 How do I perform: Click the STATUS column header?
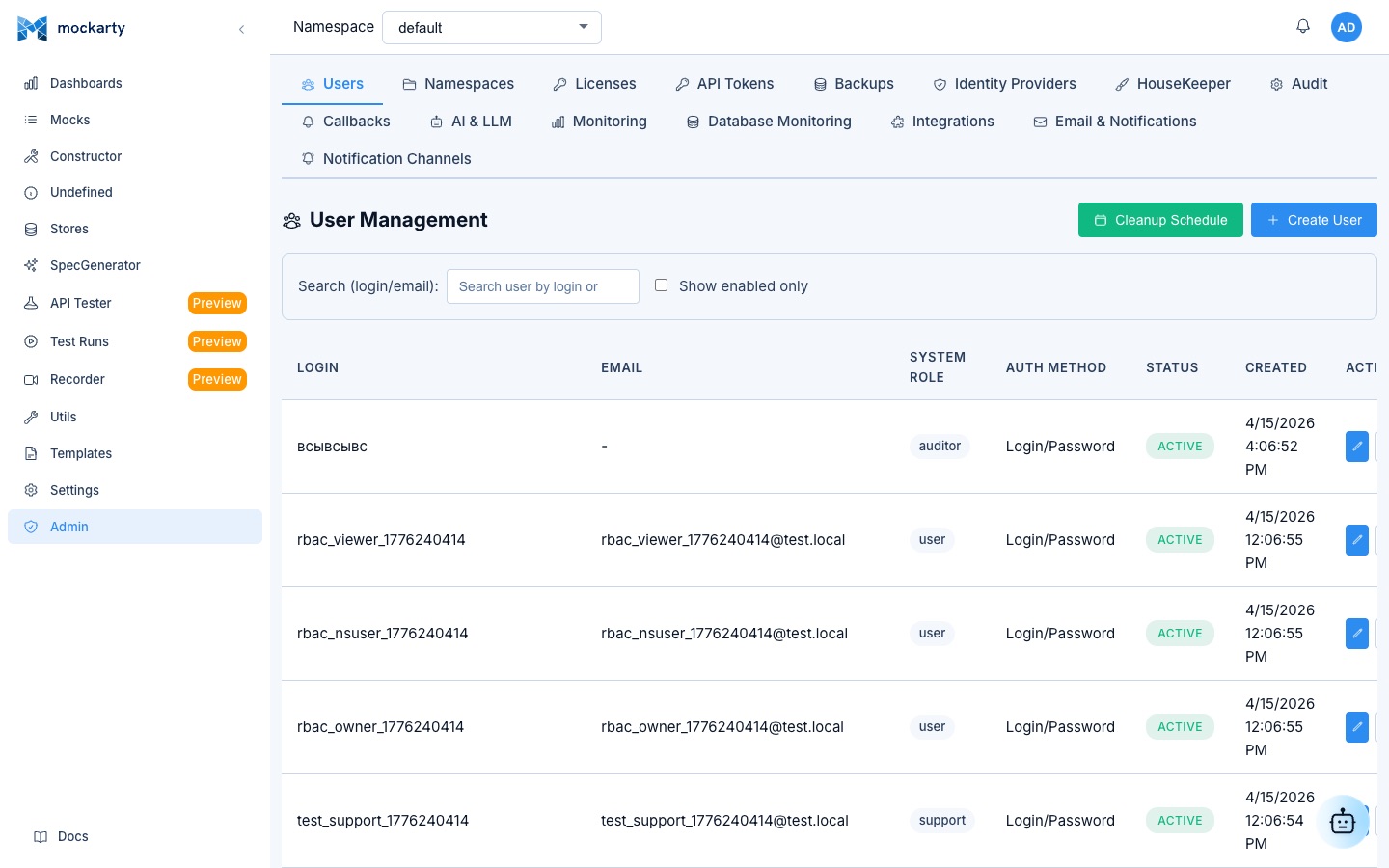(x=1172, y=367)
